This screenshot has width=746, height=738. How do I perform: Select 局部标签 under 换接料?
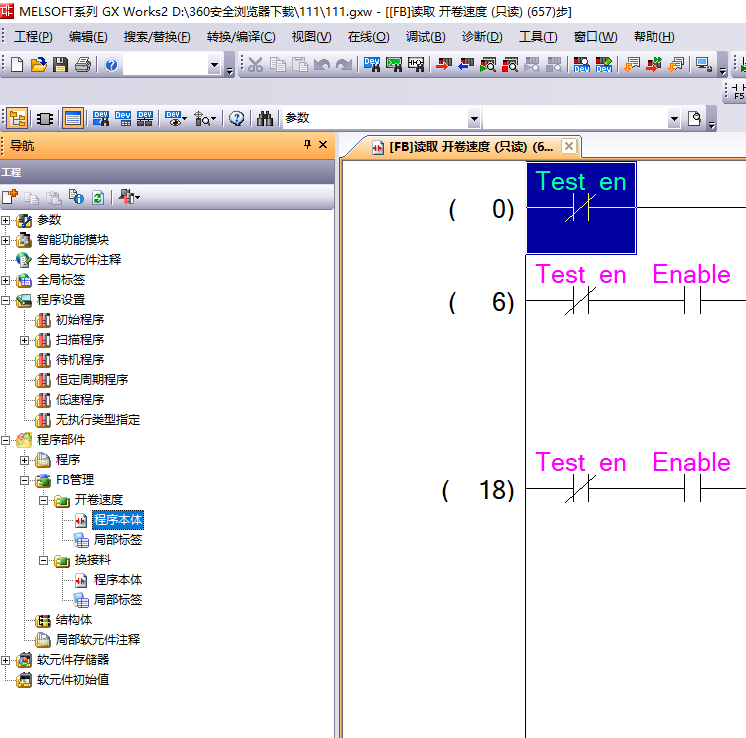point(117,600)
